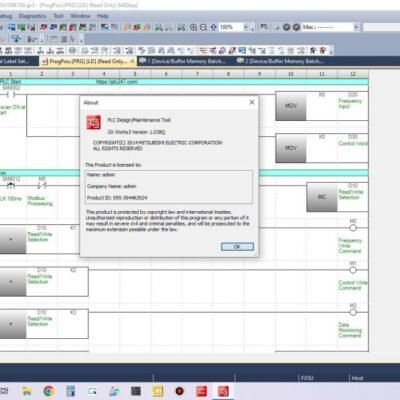
Task: Select the M0 Frequency Write Command coil
Action: point(353,228)
